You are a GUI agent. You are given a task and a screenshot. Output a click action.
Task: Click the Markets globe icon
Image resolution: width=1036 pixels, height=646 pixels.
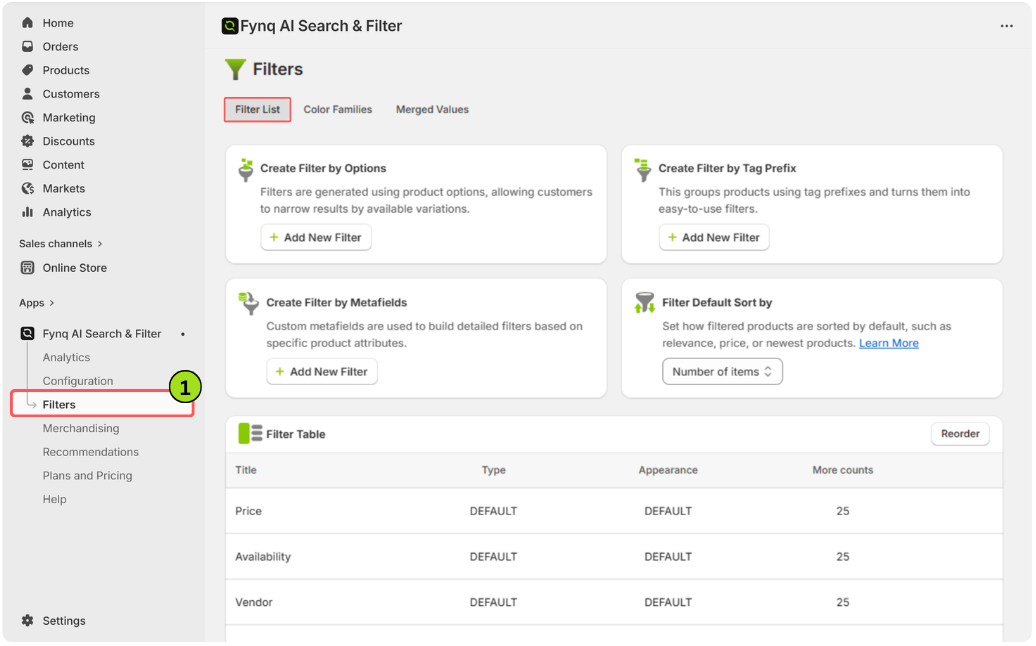[27, 189]
